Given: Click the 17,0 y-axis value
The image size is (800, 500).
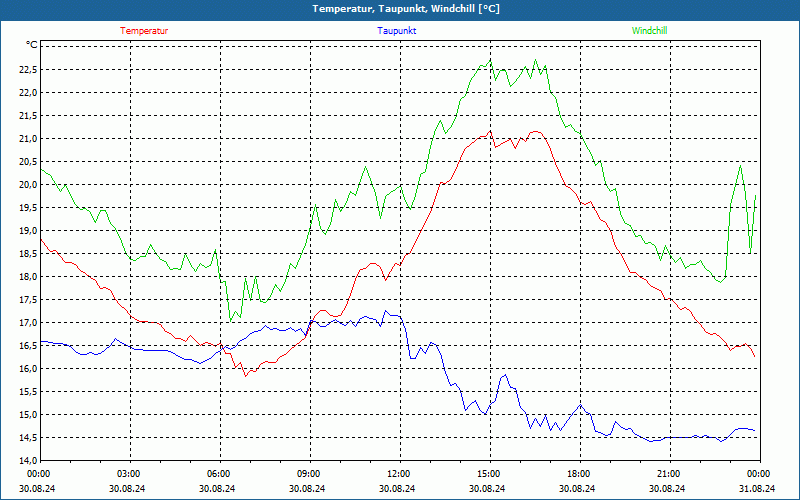Looking at the screenshot, I should coord(28,322).
